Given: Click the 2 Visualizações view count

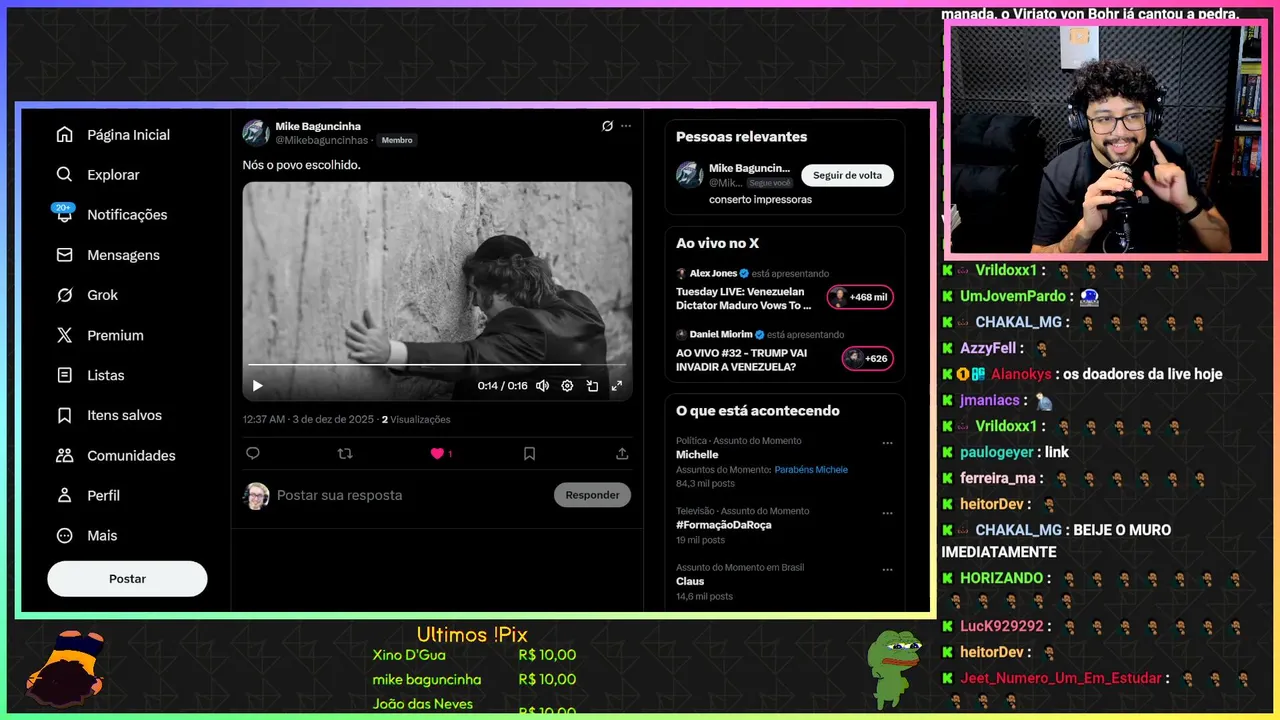Looking at the screenshot, I should tap(416, 420).
